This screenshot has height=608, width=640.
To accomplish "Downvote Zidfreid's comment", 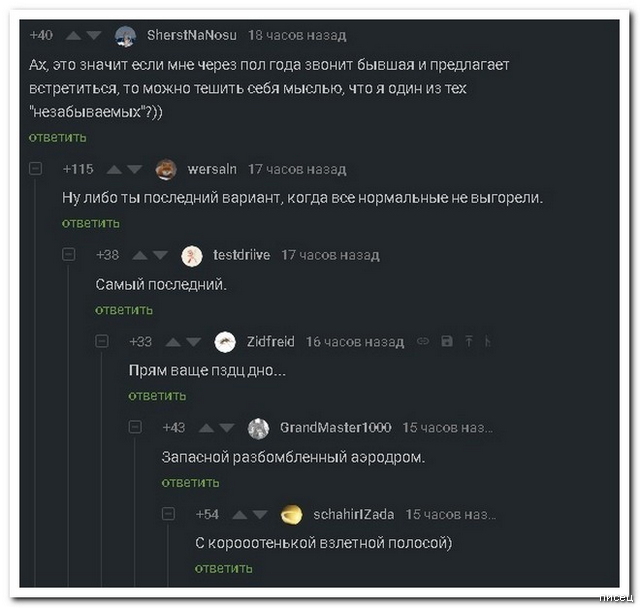I will (194, 342).
